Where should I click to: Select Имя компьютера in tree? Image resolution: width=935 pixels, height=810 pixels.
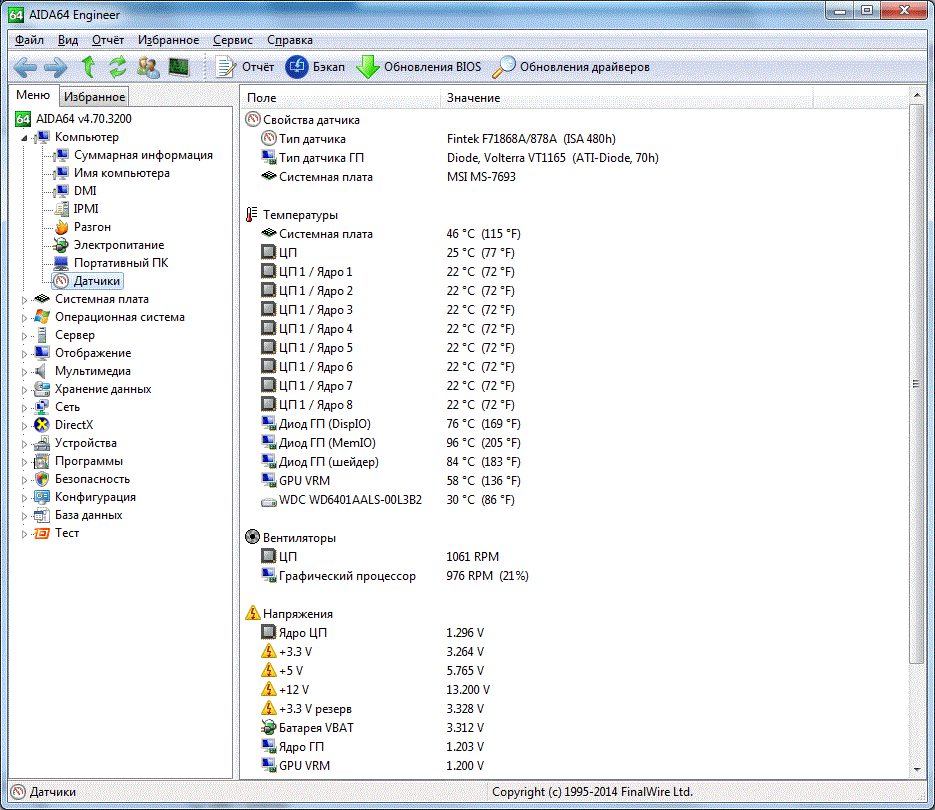coord(122,173)
